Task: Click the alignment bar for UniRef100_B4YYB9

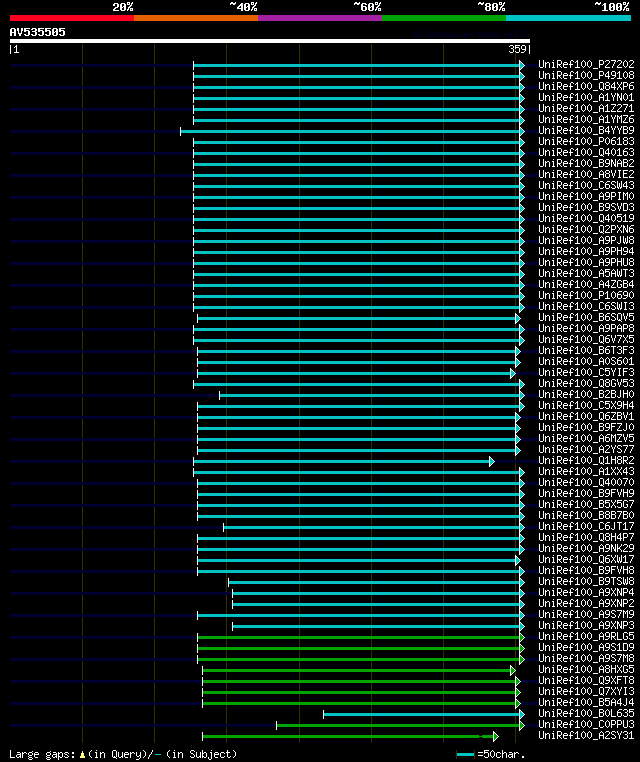Action: click(350, 132)
